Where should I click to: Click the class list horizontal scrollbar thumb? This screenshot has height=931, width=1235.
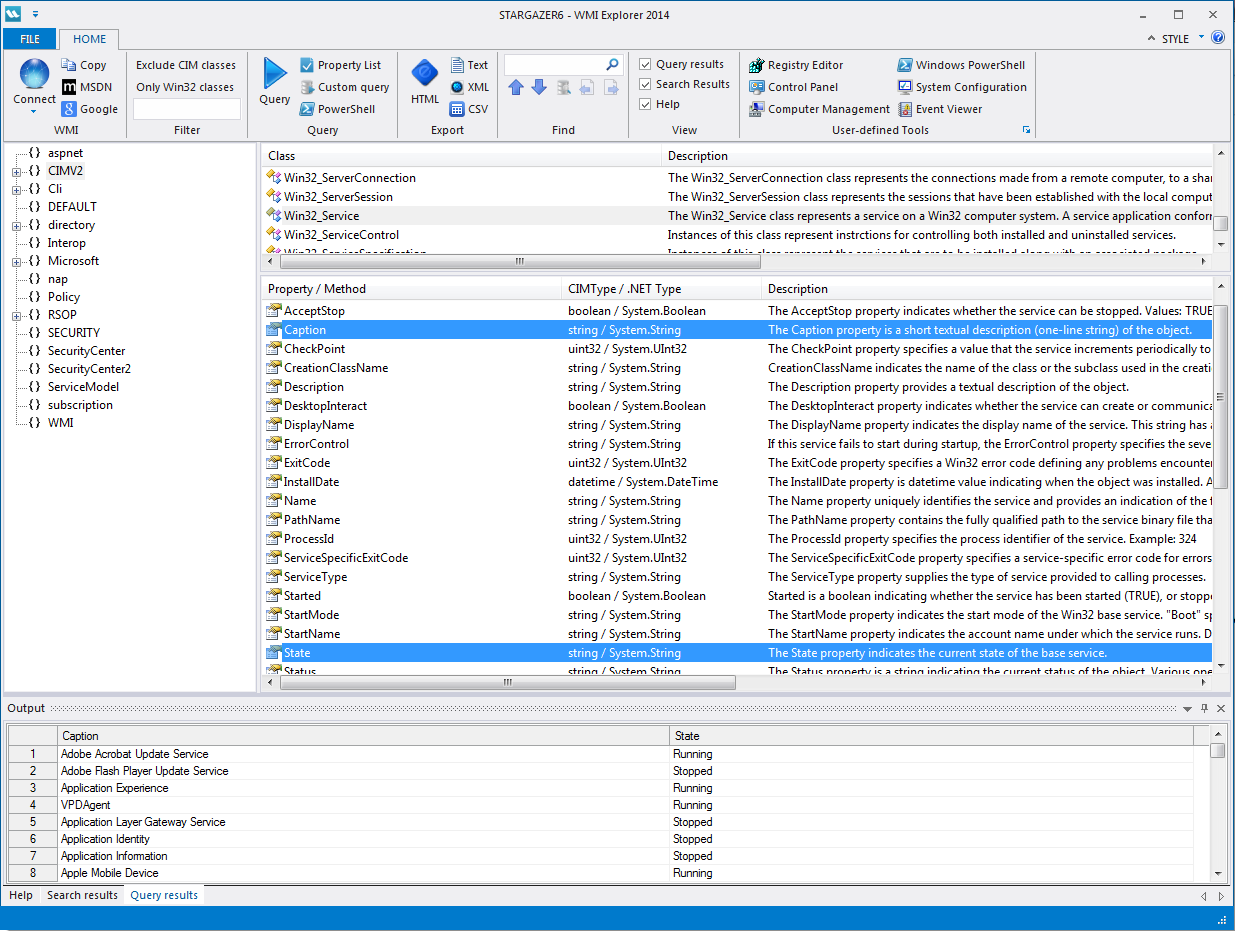click(x=520, y=262)
